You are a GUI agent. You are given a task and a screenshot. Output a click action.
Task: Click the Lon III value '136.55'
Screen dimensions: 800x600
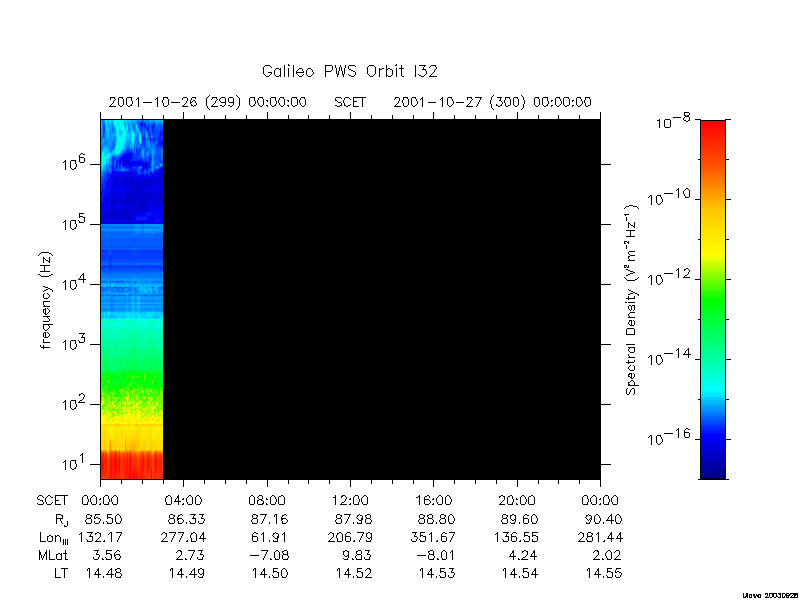[516, 537]
